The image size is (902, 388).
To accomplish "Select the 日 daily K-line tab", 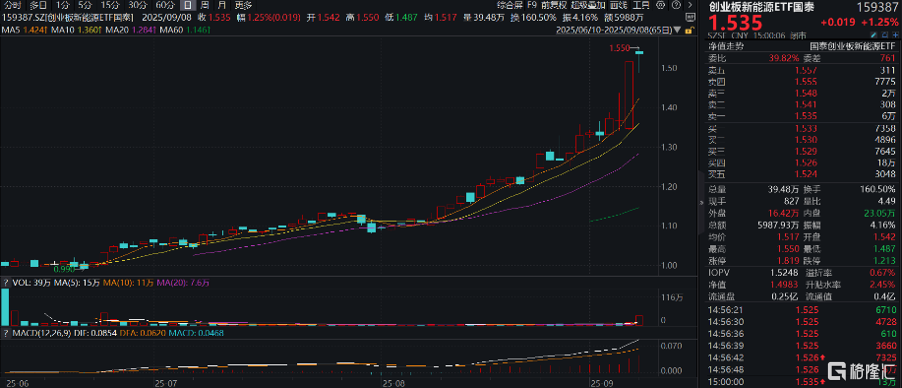I will (187, 5).
